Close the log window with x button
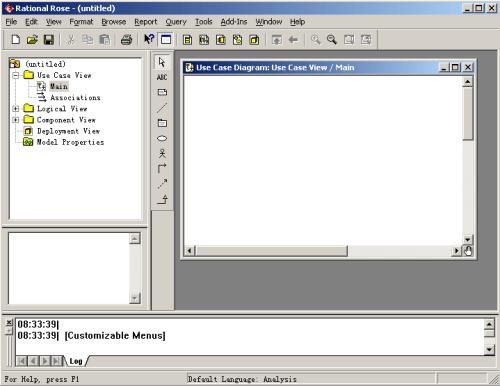This screenshot has width=500, height=386. pyautogui.click(x=9, y=322)
